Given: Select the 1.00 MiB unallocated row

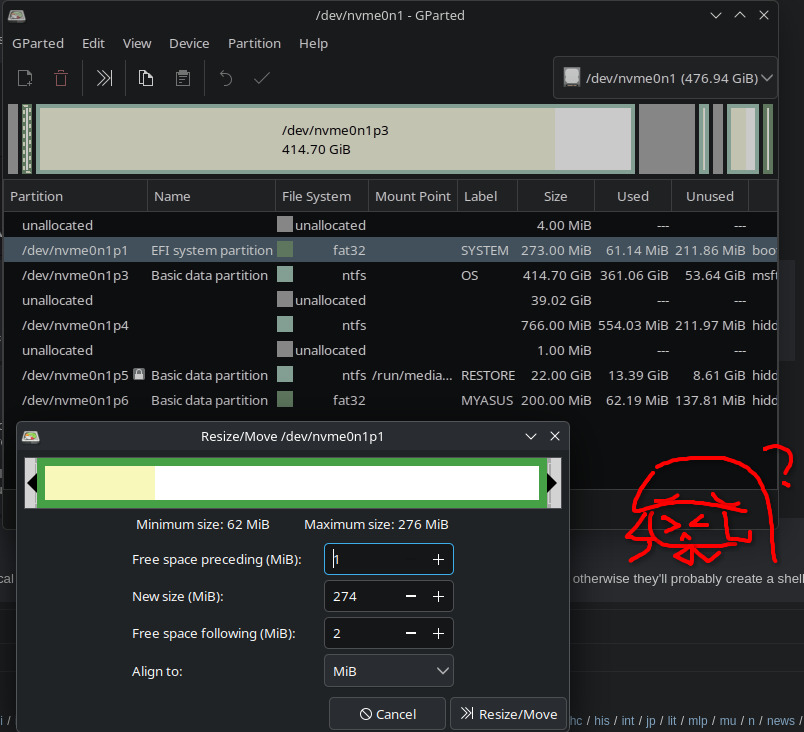Looking at the screenshot, I should pyautogui.click(x=391, y=350).
